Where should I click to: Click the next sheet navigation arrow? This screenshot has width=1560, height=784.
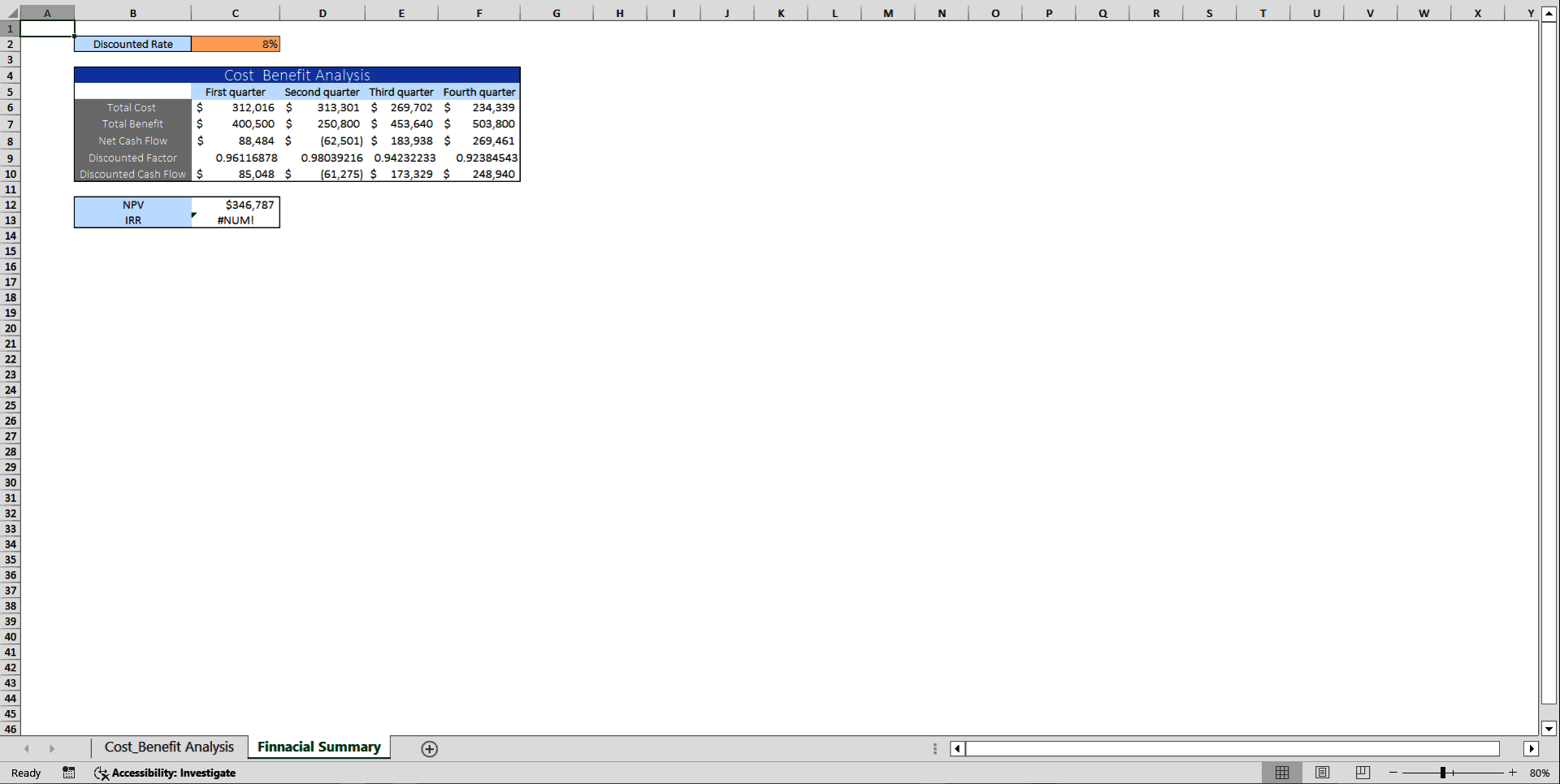[x=53, y=748]
